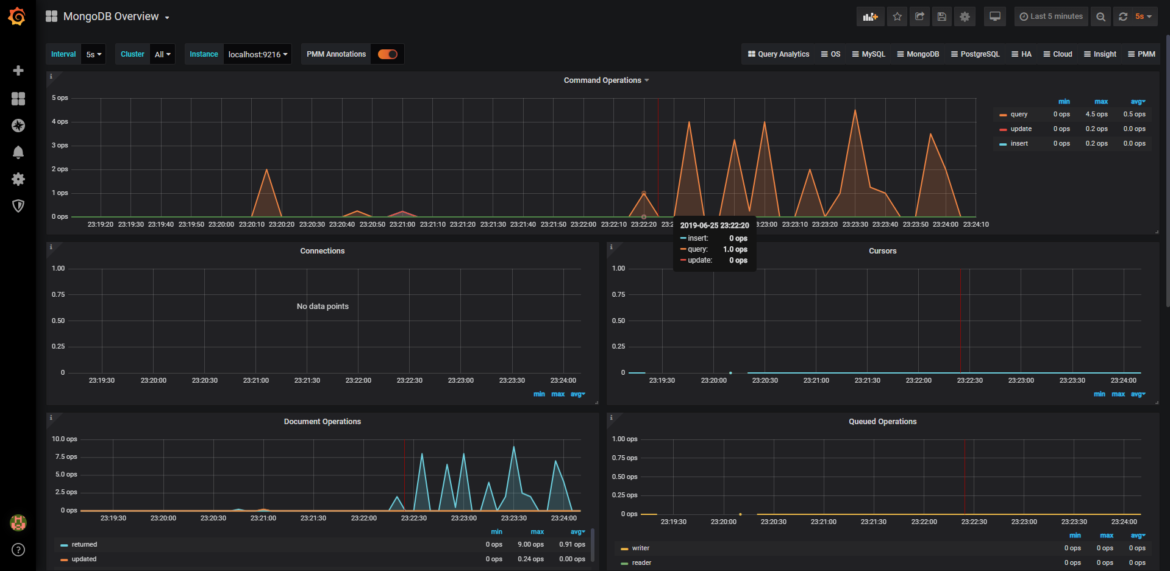Image resolution: width=1170 pixels, height=571 pixels.
Task: Cycle view mode with the monitor icon
Action: pyautogui.click(x=994, y=17)
